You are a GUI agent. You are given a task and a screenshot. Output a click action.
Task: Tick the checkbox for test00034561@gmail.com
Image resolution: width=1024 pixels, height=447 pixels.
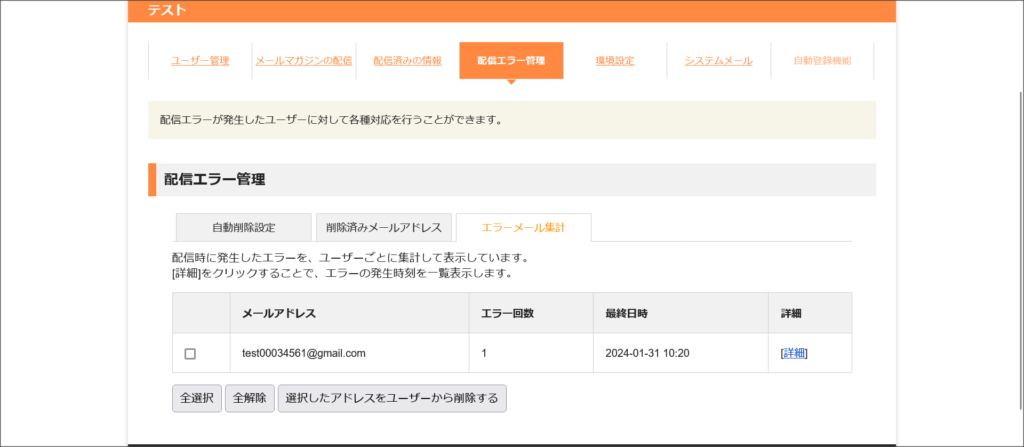pyautogui.click(x=190, y=354)
